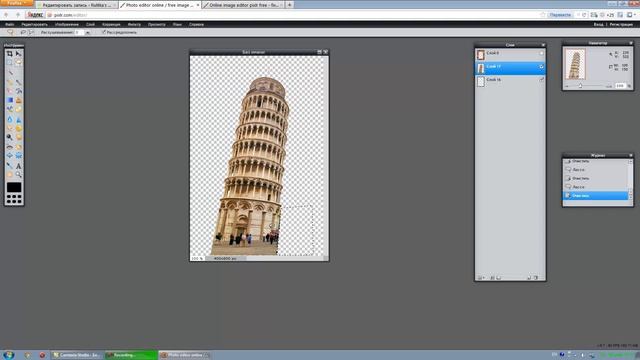This screenshot has height=360, width=640.
Task: Open the Фильтр menu
Action: pos(134,24)
